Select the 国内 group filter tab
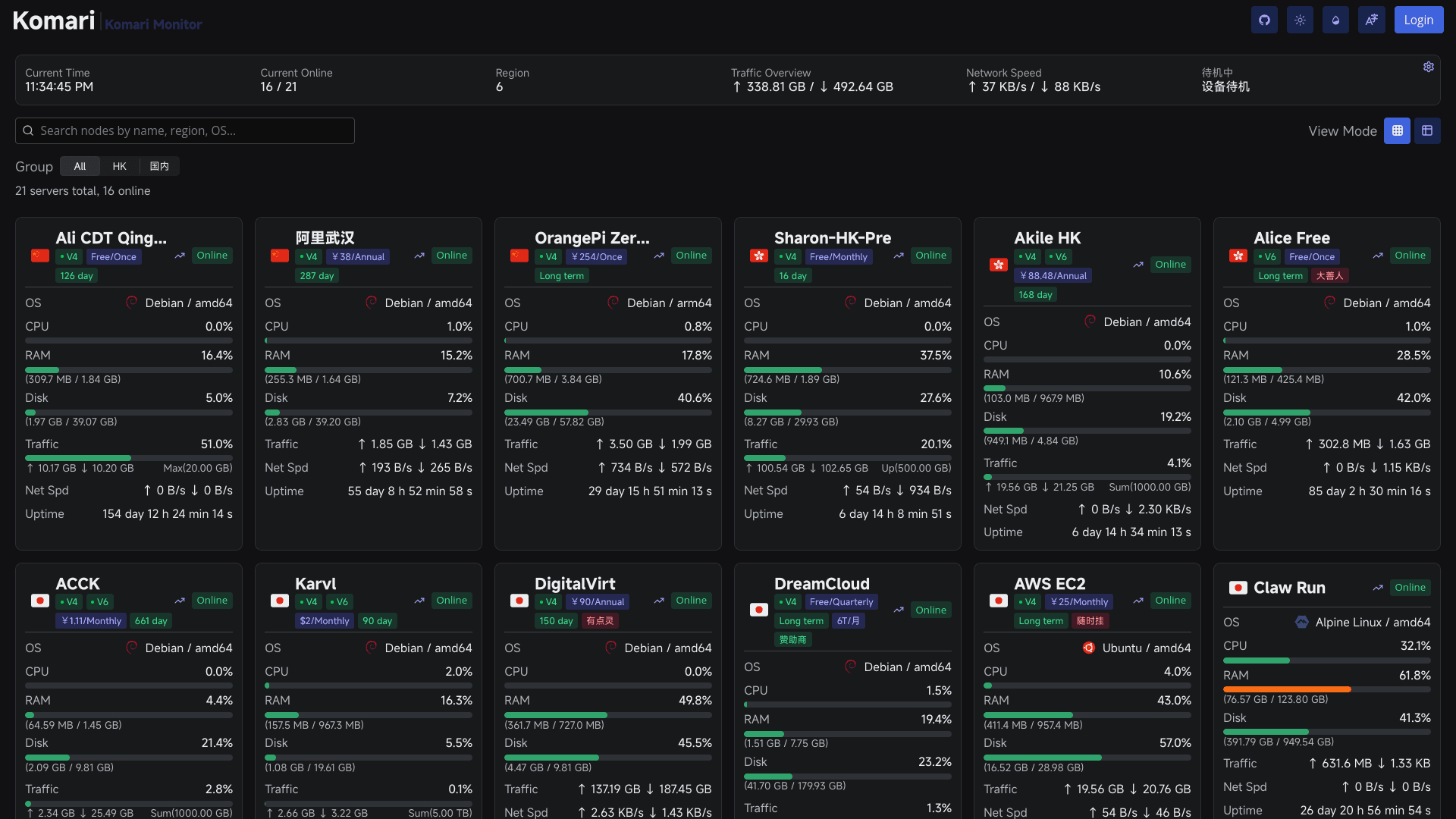 (x=159, y=166)
